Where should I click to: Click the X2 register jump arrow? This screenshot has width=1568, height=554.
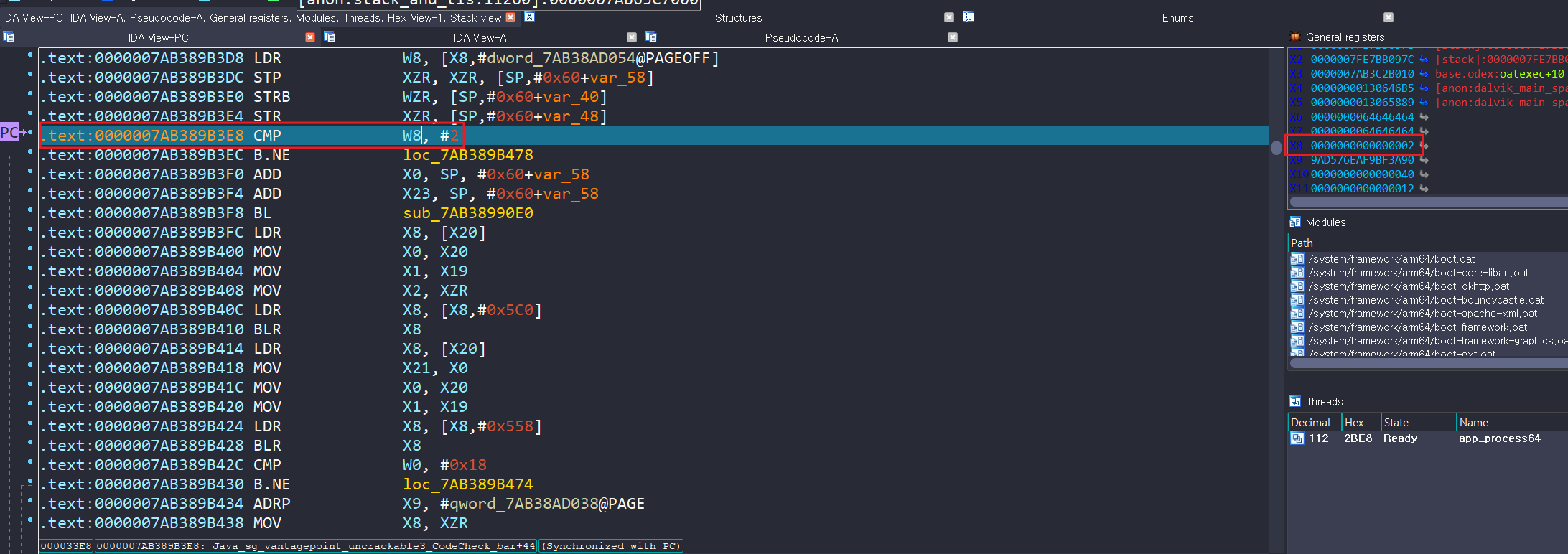[x=1424, y=60]
